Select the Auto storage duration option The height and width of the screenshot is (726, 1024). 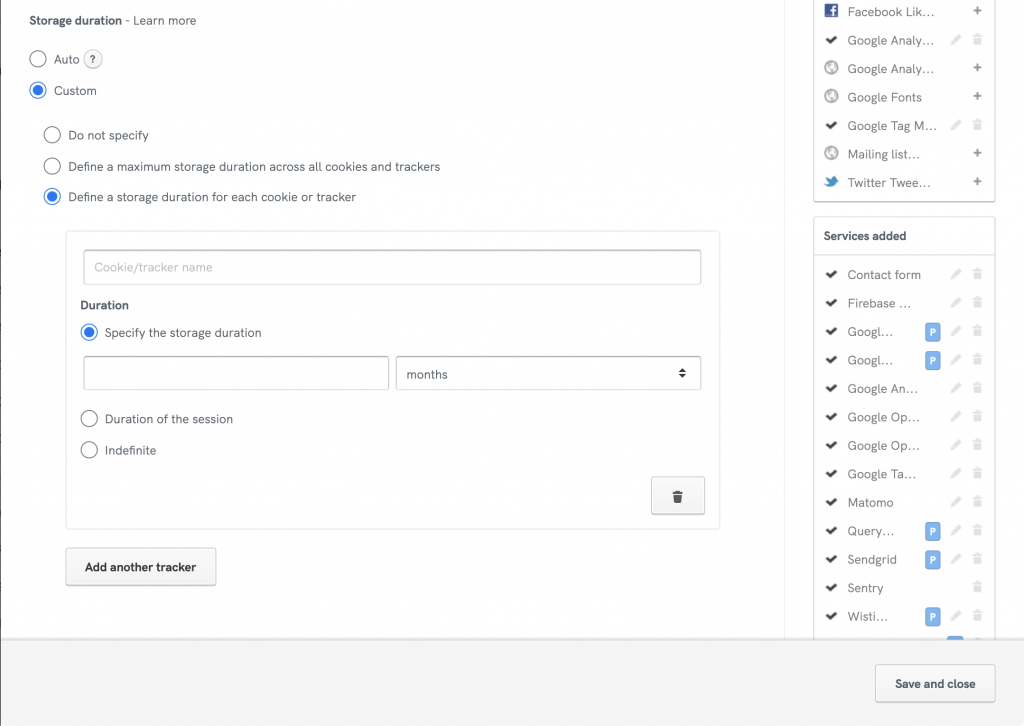pos(38,60)
